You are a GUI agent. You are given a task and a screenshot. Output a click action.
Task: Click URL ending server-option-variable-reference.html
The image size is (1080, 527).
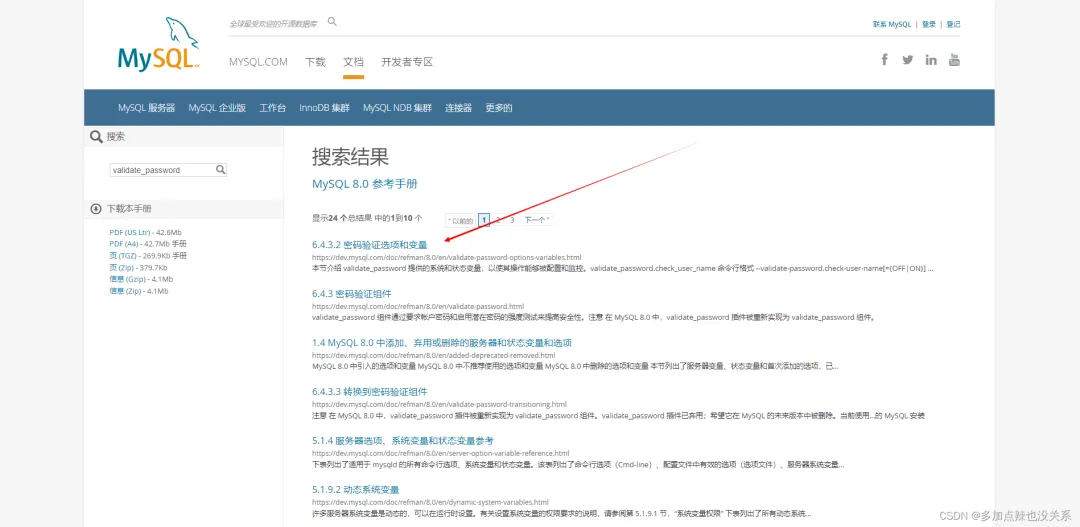pyautogui.click(x=440, y=453)
